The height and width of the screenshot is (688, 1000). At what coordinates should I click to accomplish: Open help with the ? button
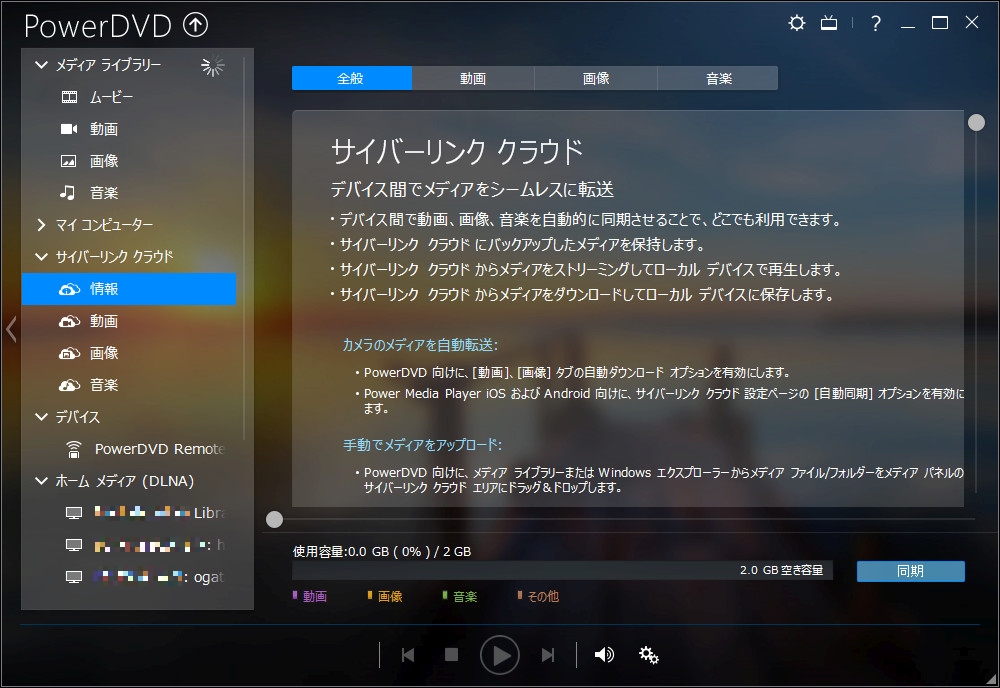pyautogui.click(x=874, y=22)
